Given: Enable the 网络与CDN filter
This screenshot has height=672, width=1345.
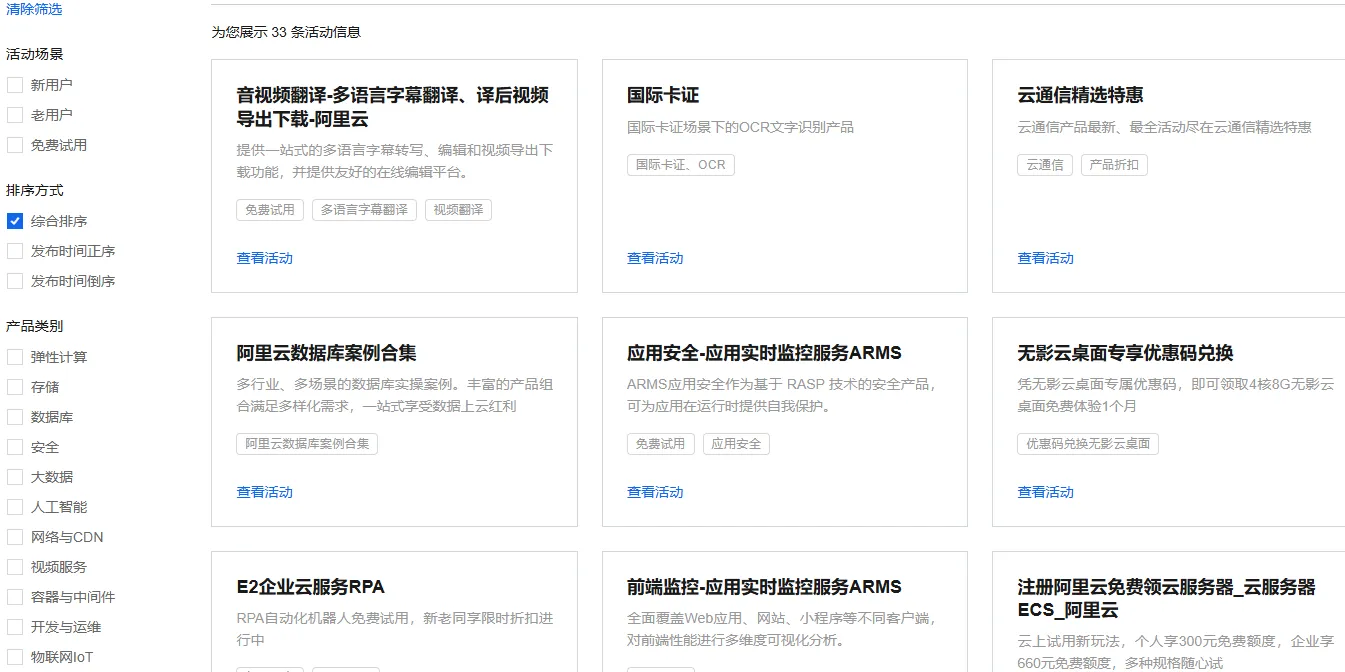Looking at the screenshot, I should tap(14, 537).
